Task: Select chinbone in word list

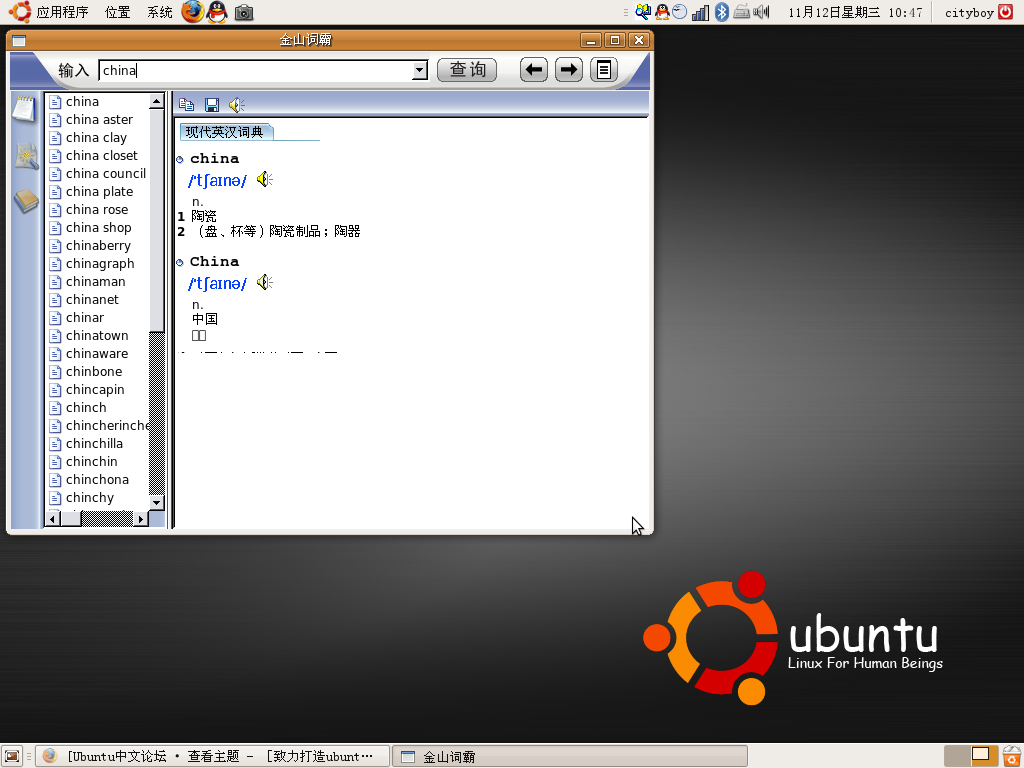Action: click(94, 372)
